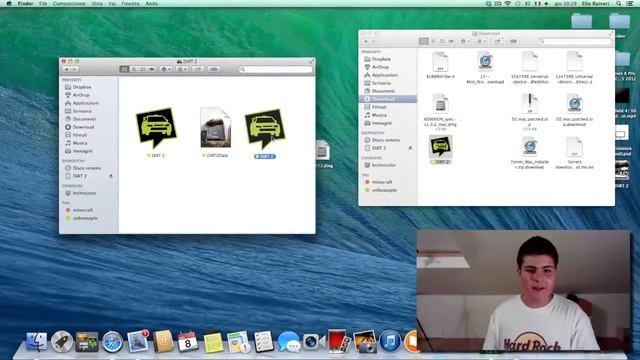Select Scrivania in DiRT 2 window sidebar

click(82, 111)
